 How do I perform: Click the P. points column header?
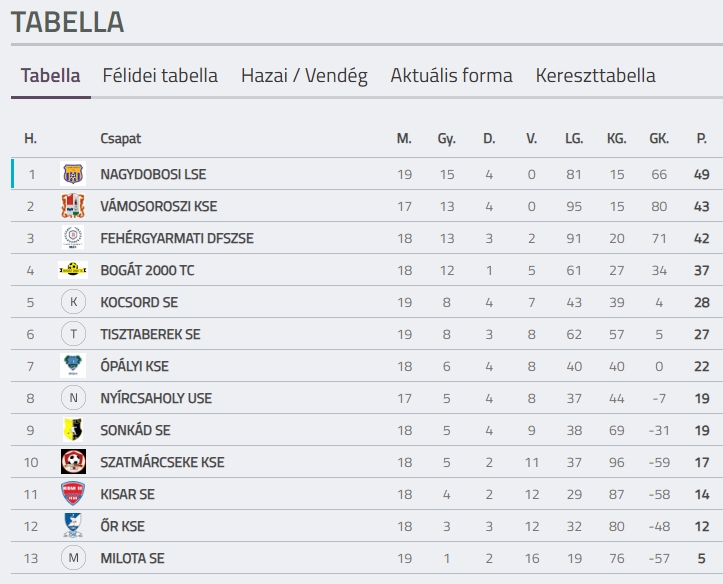(701, 138)
